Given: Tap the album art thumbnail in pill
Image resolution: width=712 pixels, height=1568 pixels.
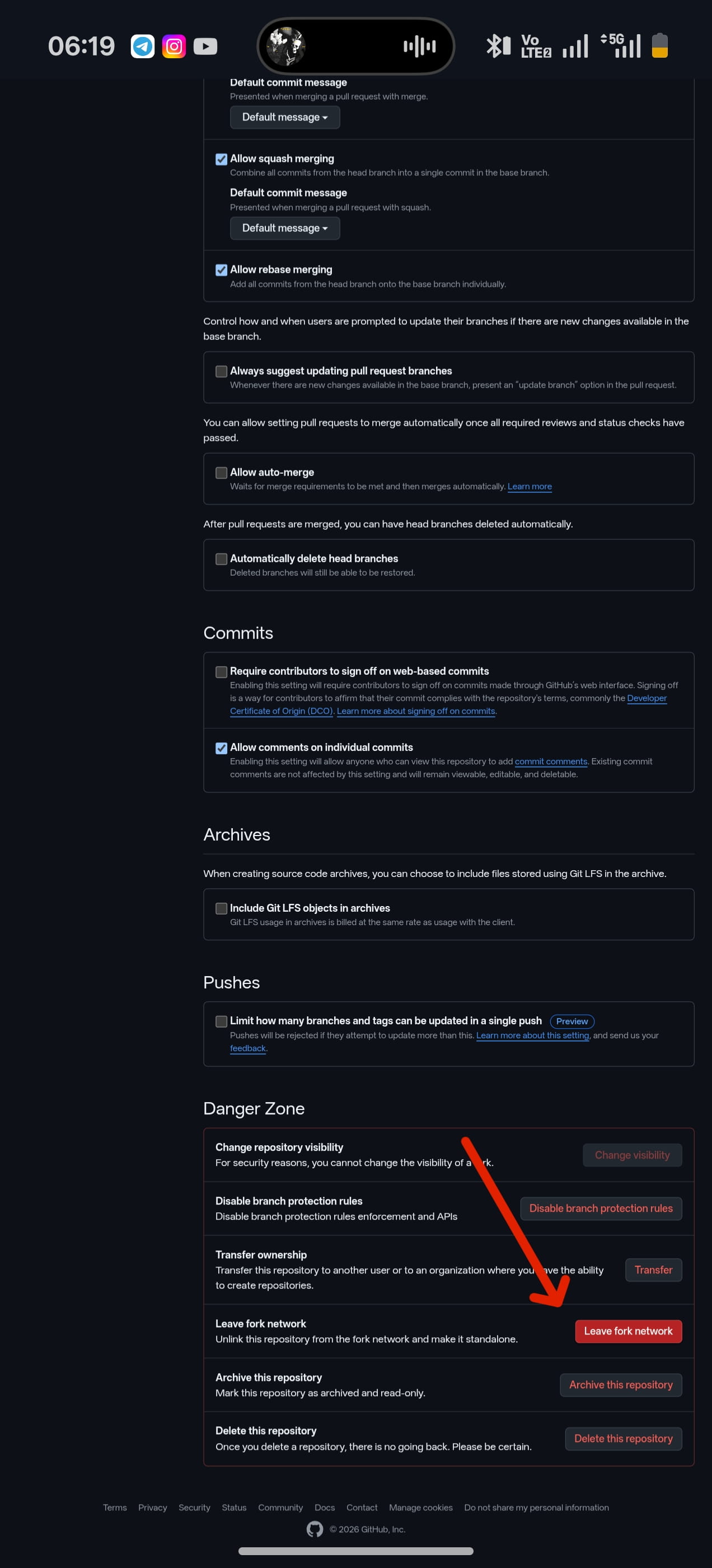Looking at the screenshot, I should [x=286, y=46].
